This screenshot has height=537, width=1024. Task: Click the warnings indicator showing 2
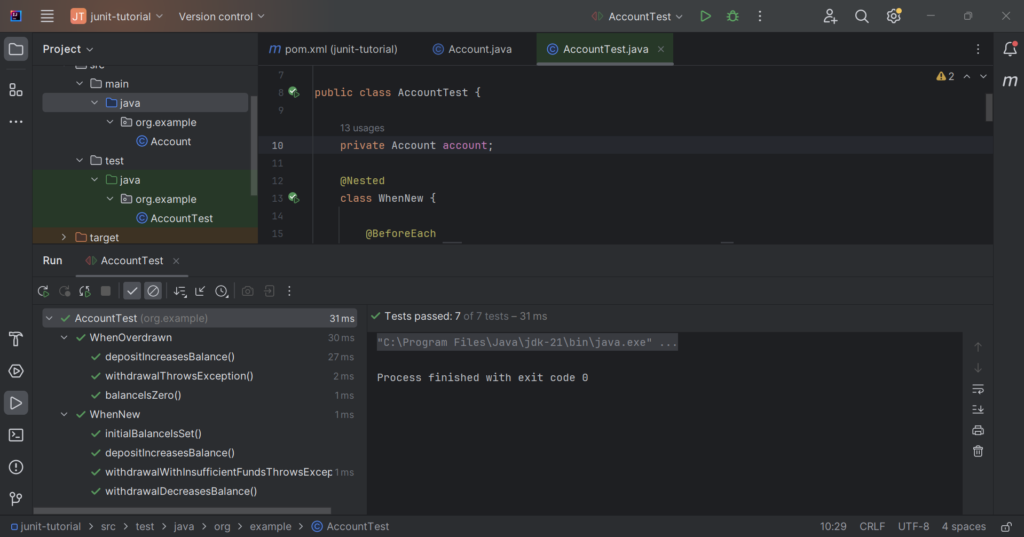point(945,76)
